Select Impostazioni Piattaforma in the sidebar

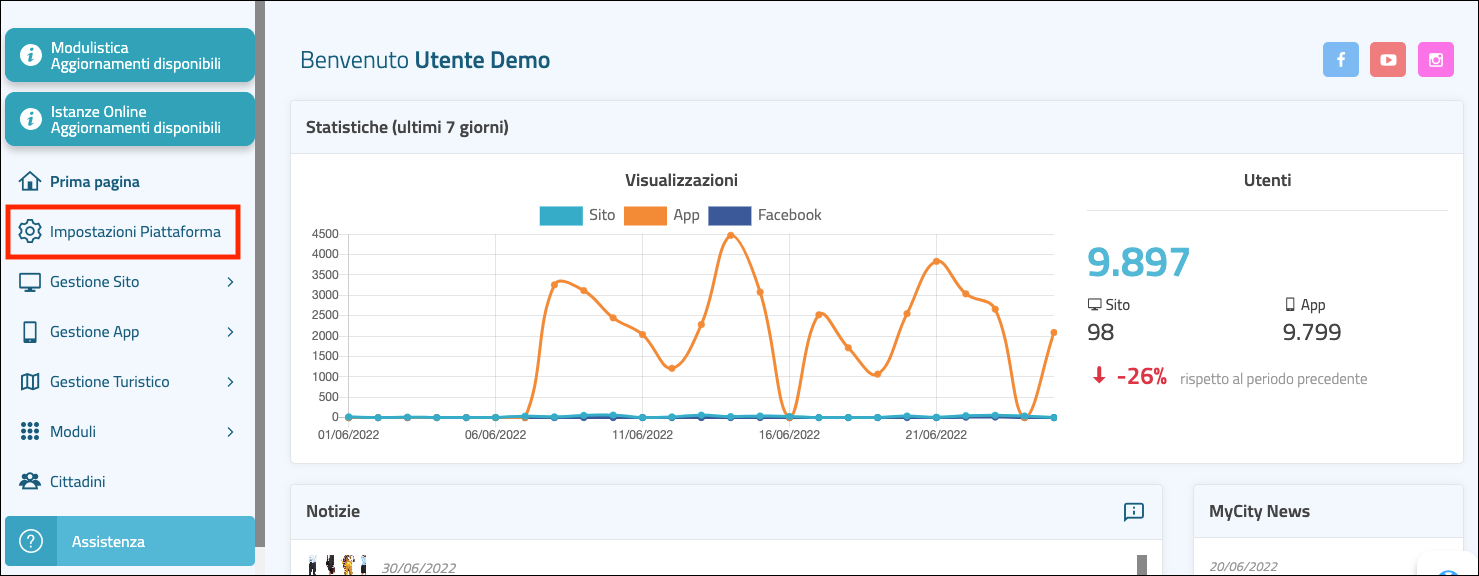[135, 232]
